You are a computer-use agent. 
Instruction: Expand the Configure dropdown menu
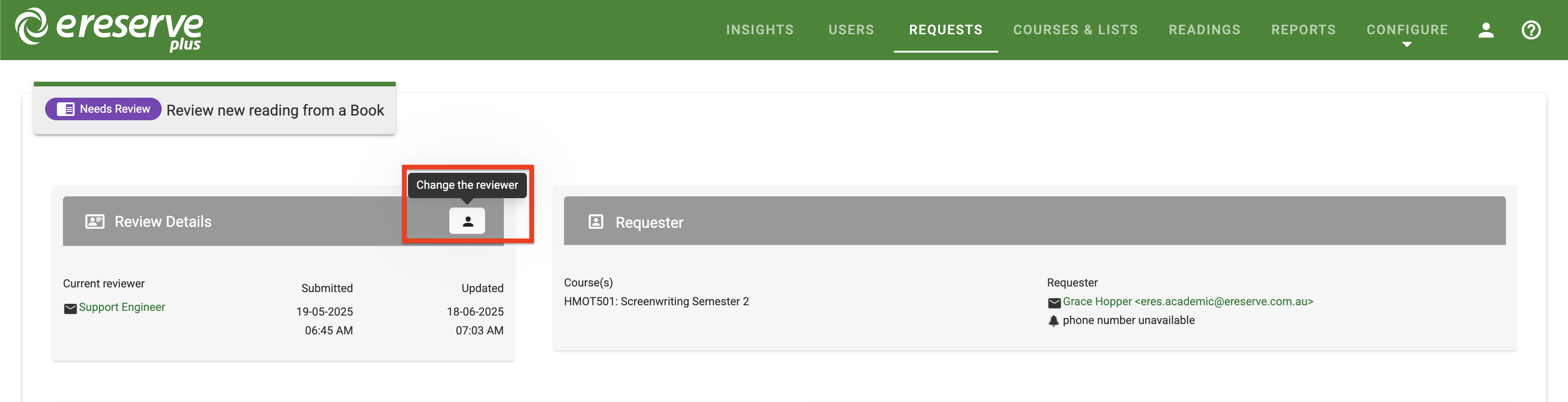click(1407, 29)
